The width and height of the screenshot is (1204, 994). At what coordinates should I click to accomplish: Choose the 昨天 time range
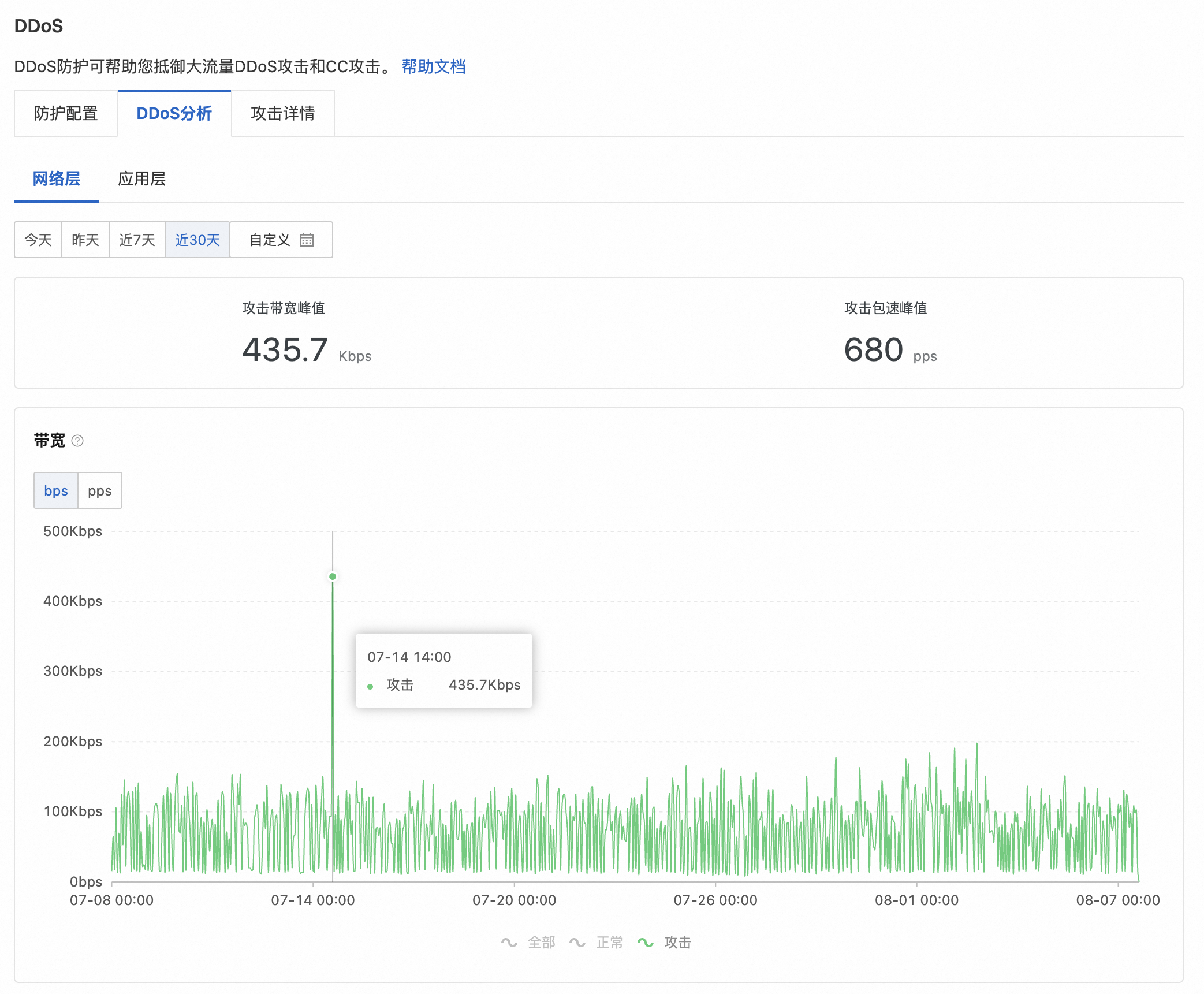[85, 240]
